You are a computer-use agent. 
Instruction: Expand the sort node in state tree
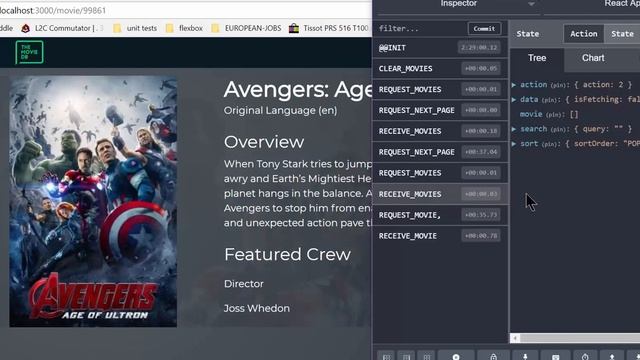[x=514, y=144]
